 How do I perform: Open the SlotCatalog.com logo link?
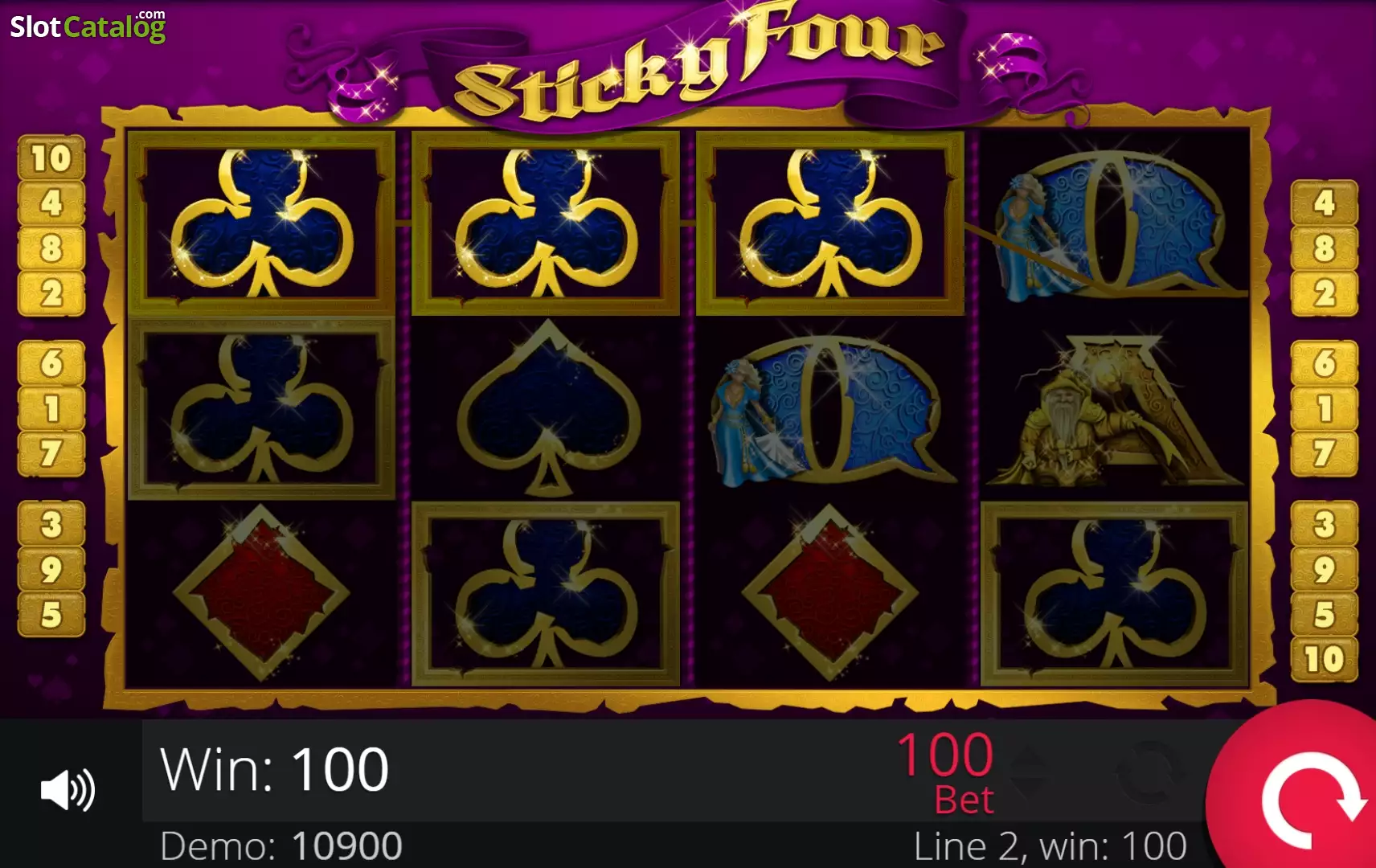(x=88, y=26)
